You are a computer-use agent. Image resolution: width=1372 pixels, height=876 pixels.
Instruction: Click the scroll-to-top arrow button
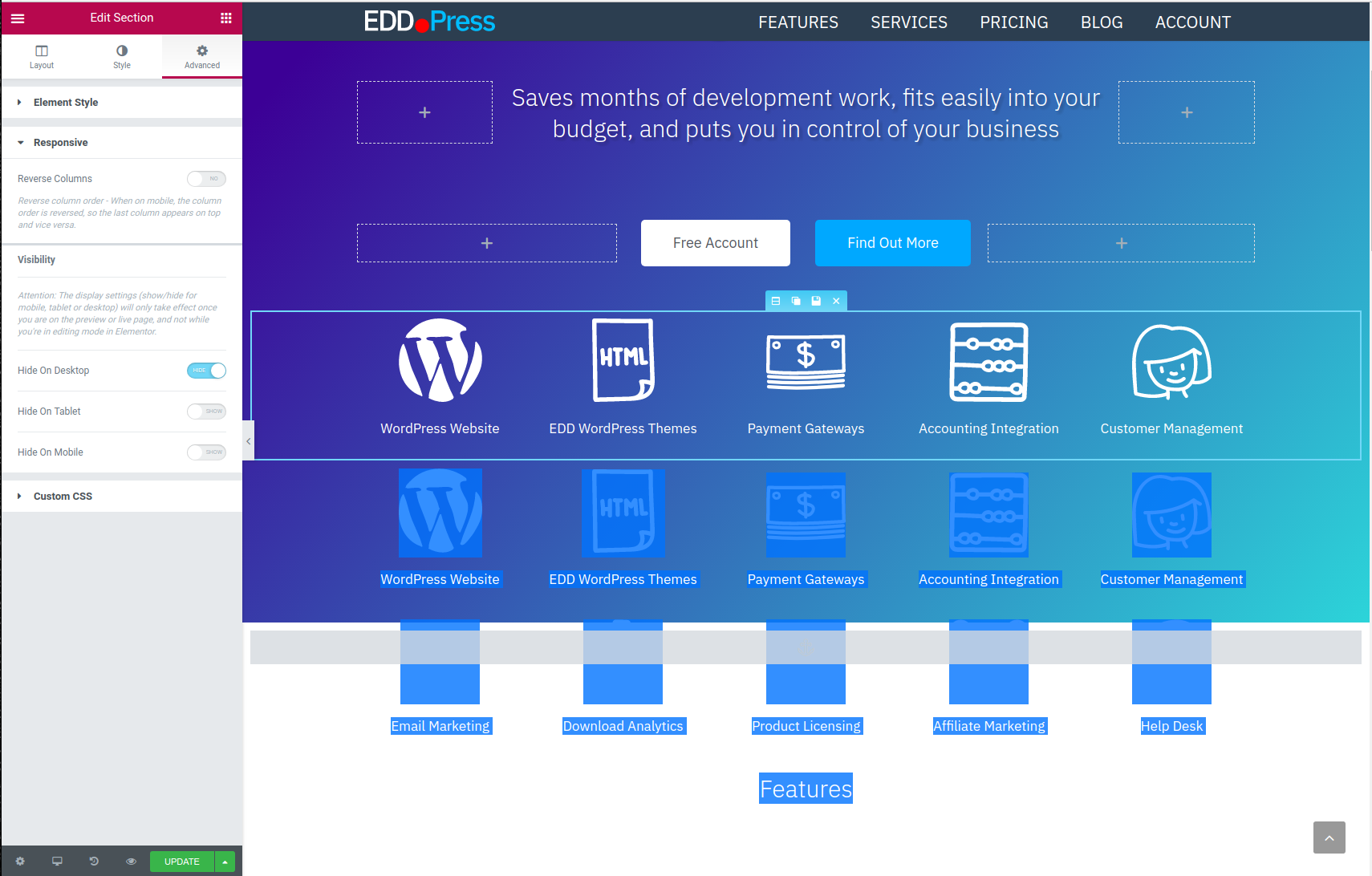click(1329, 837)
